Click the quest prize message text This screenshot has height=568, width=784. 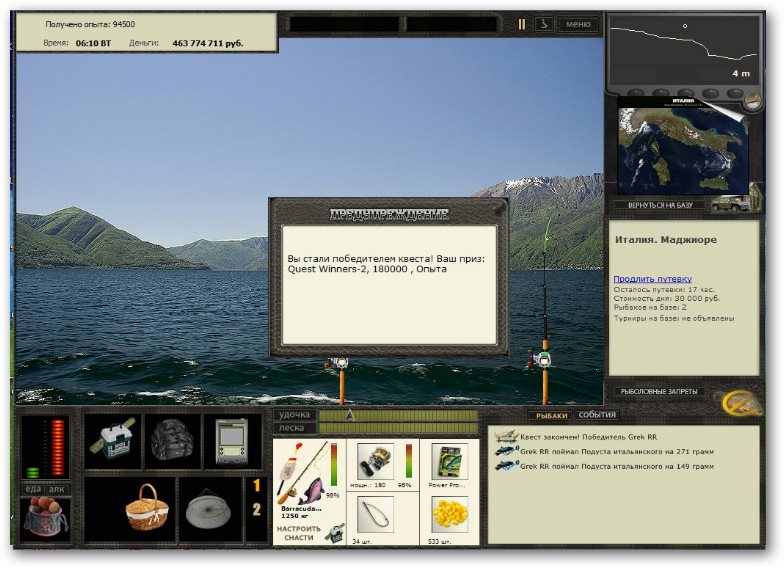tap(386, 264)
